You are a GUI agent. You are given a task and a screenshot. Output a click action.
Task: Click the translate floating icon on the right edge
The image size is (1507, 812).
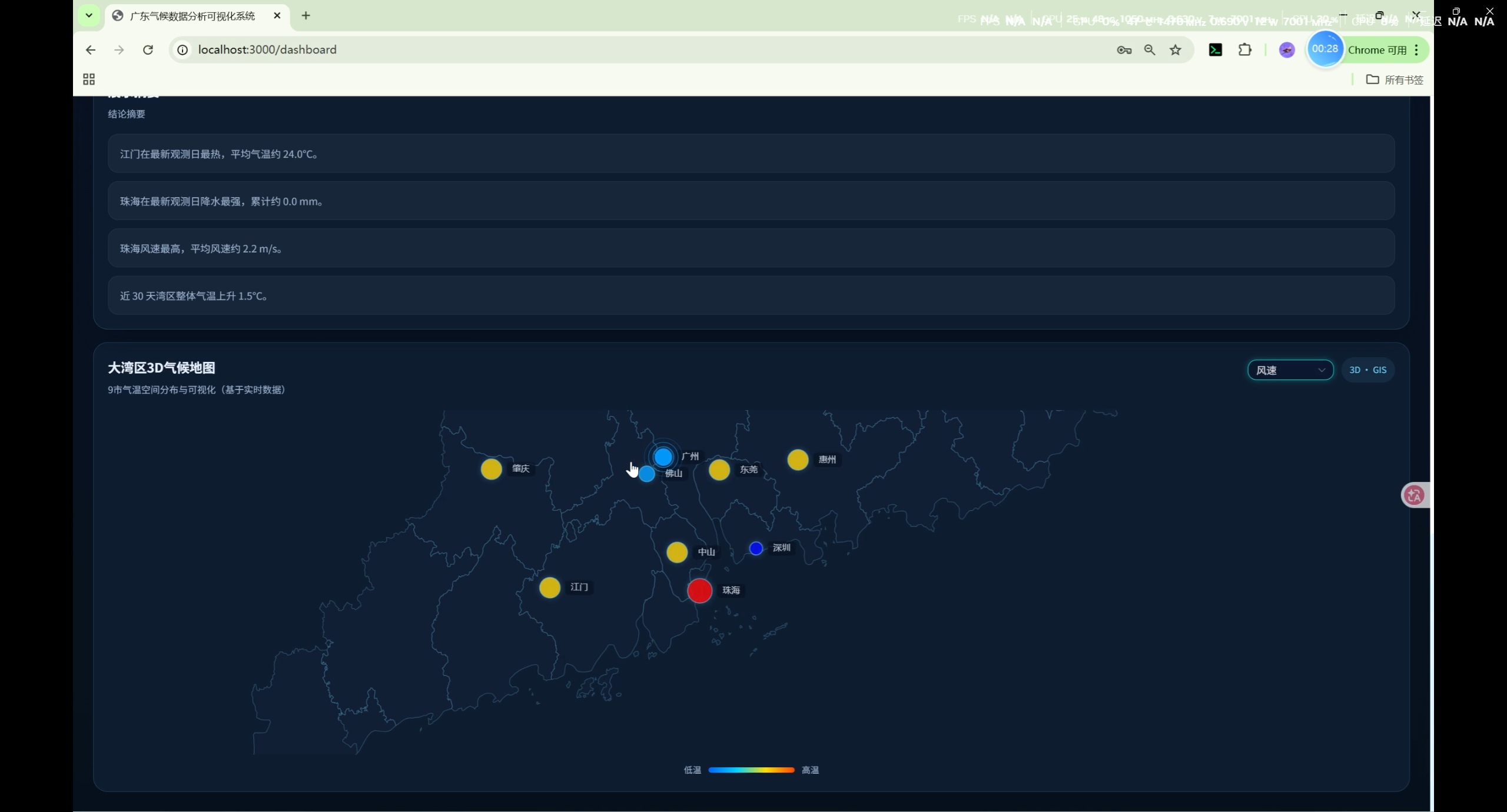coord(1414,495)
